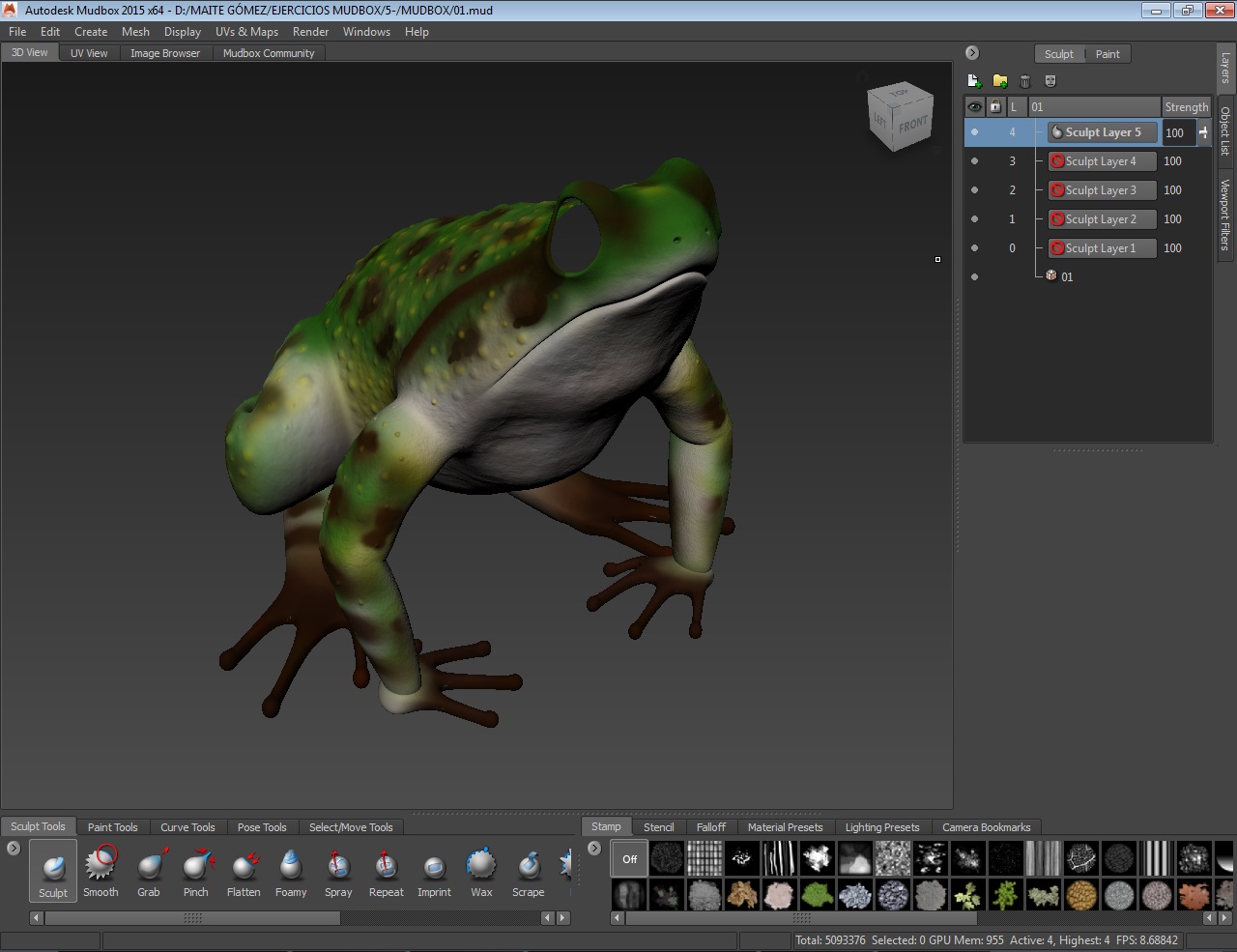Switch layers panel to Paint mode
The image size is (1237, 952).
(1108, 54)
